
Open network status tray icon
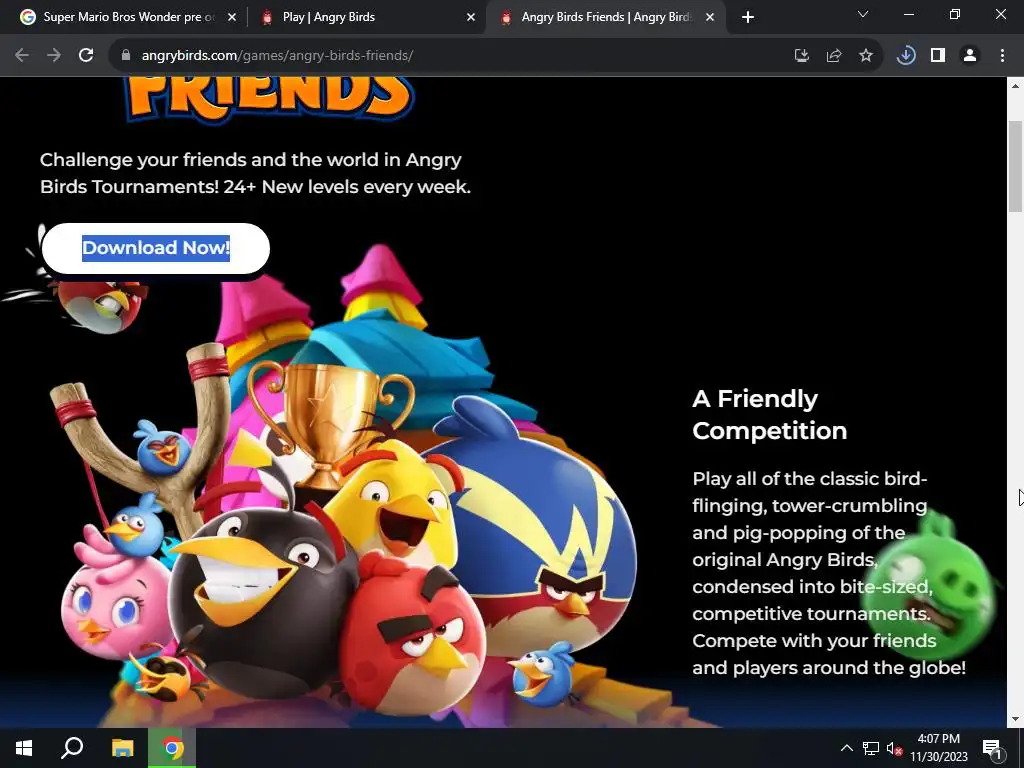point(871,748)
